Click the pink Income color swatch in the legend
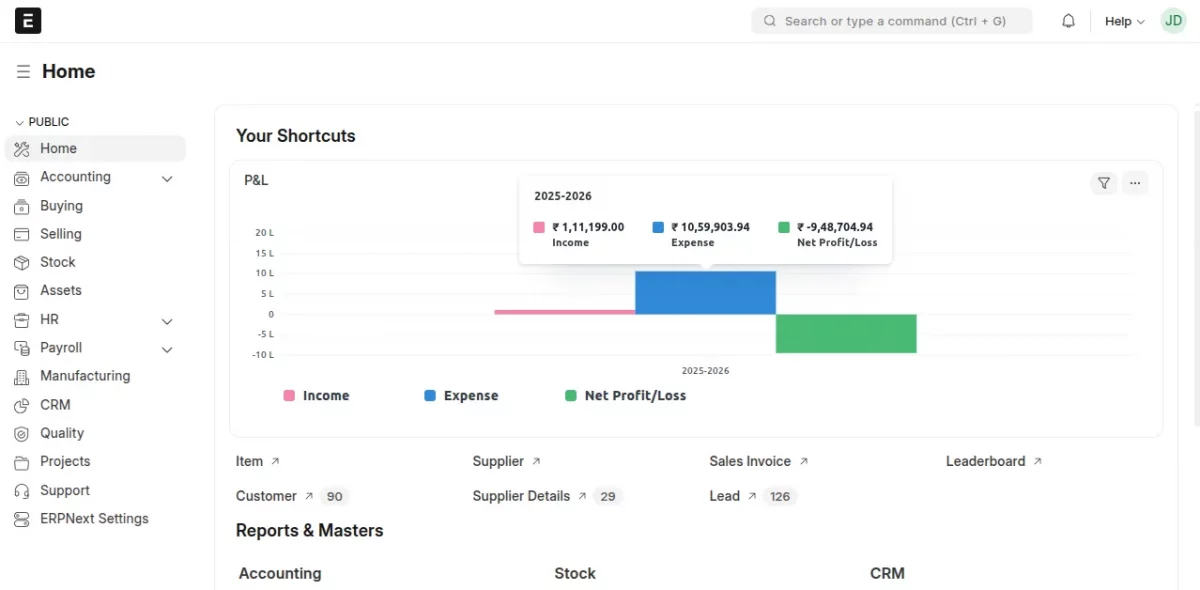This screenshot has width=1200, height=590. 289,395
